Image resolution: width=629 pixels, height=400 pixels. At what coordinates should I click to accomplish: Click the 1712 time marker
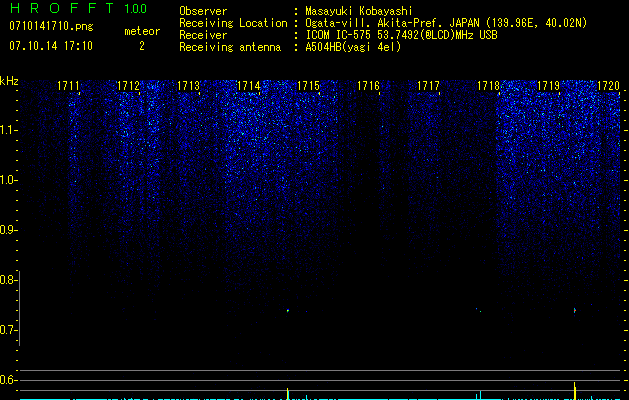(x=128, y=86)
